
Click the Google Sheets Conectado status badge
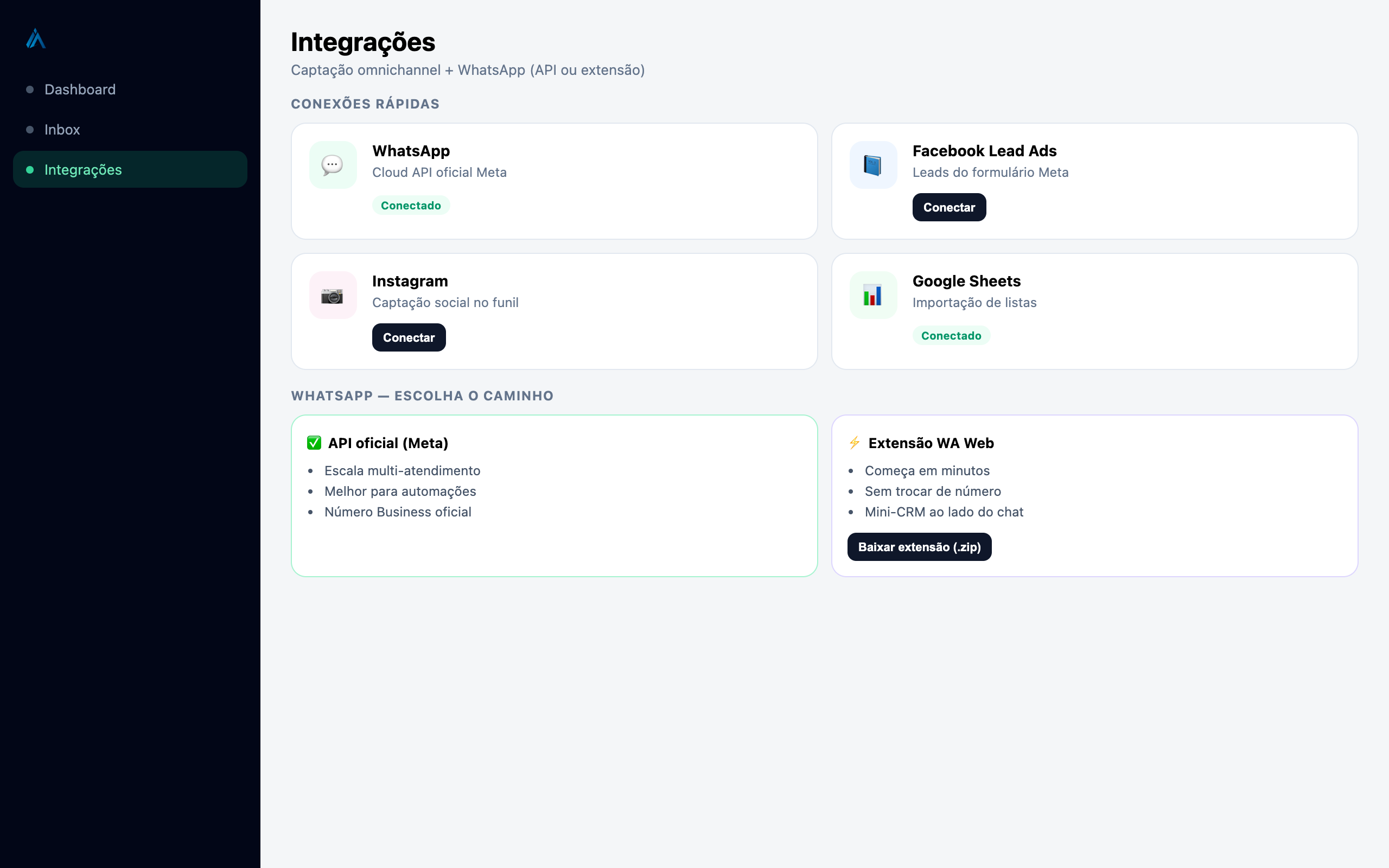click(951, 336)
